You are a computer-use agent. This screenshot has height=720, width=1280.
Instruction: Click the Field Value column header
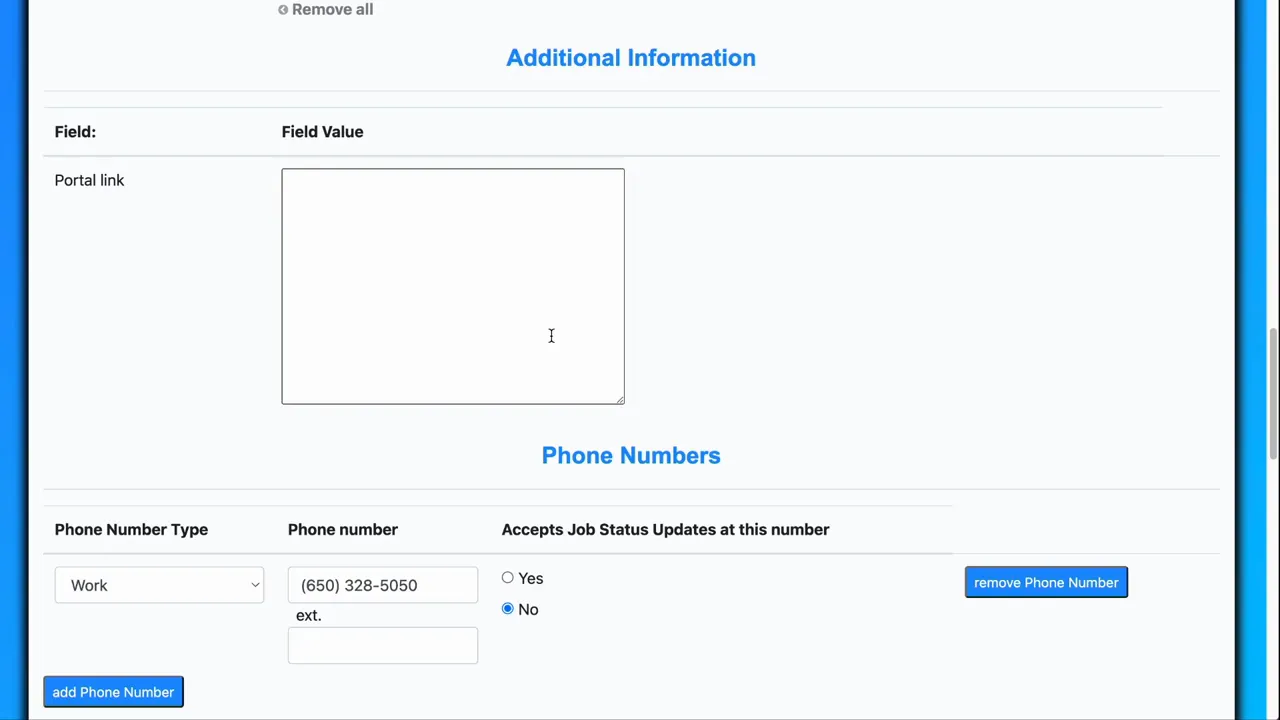pyautogui.click(x=322, y=131)
